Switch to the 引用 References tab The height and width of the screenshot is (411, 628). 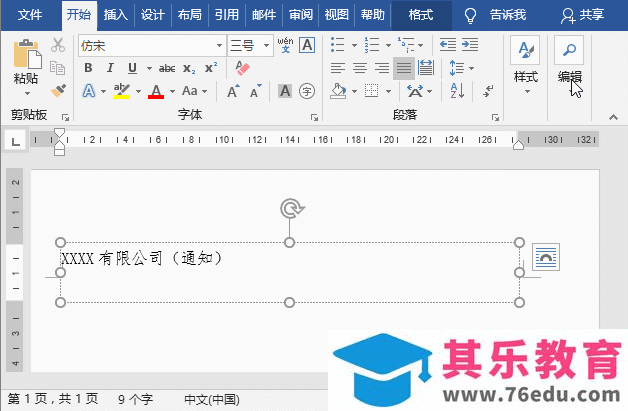point(226,15)
